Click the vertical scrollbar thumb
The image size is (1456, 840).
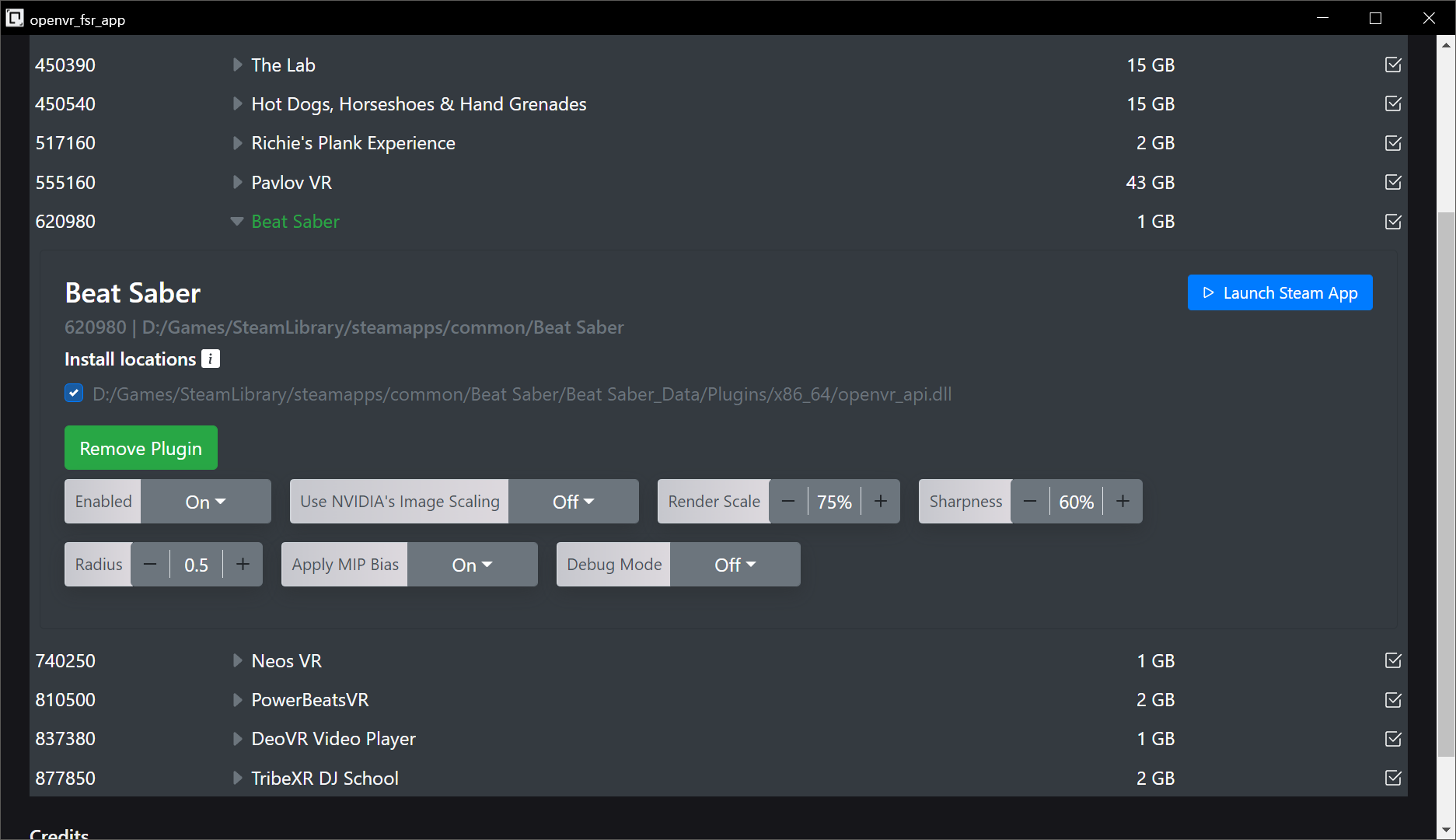pos(1446,482)
